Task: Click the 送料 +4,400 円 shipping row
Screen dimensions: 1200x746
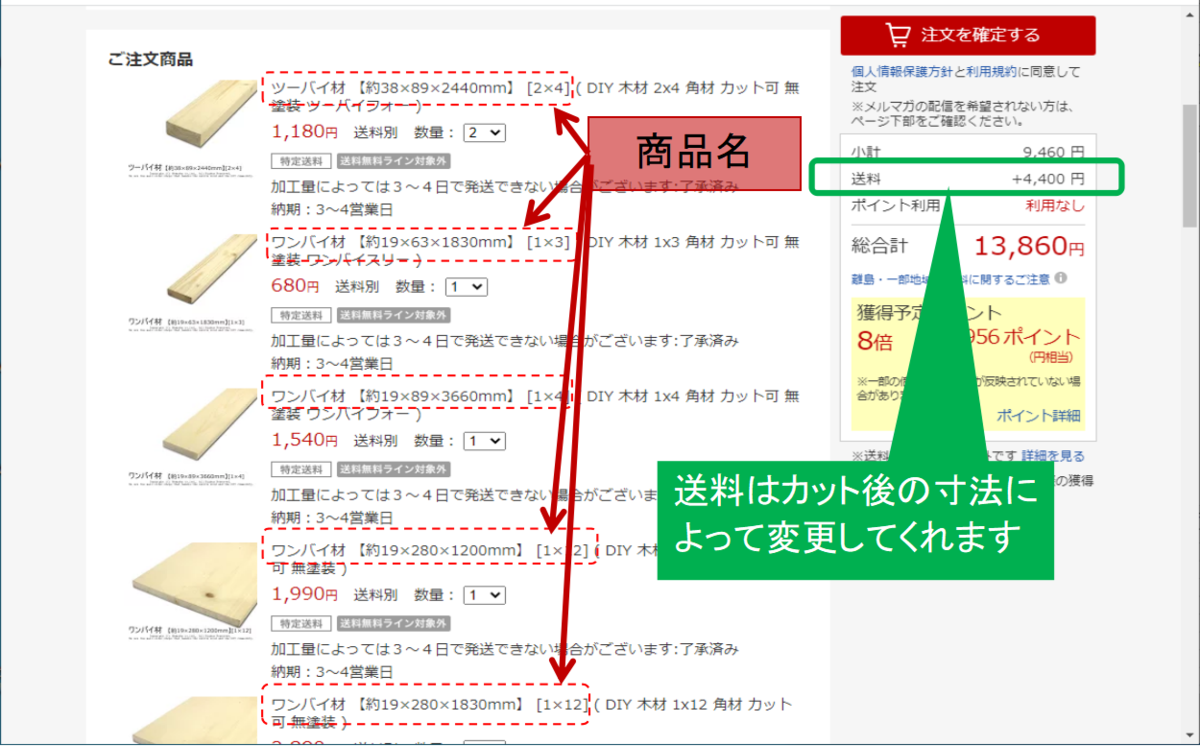Action: [968, 179]
